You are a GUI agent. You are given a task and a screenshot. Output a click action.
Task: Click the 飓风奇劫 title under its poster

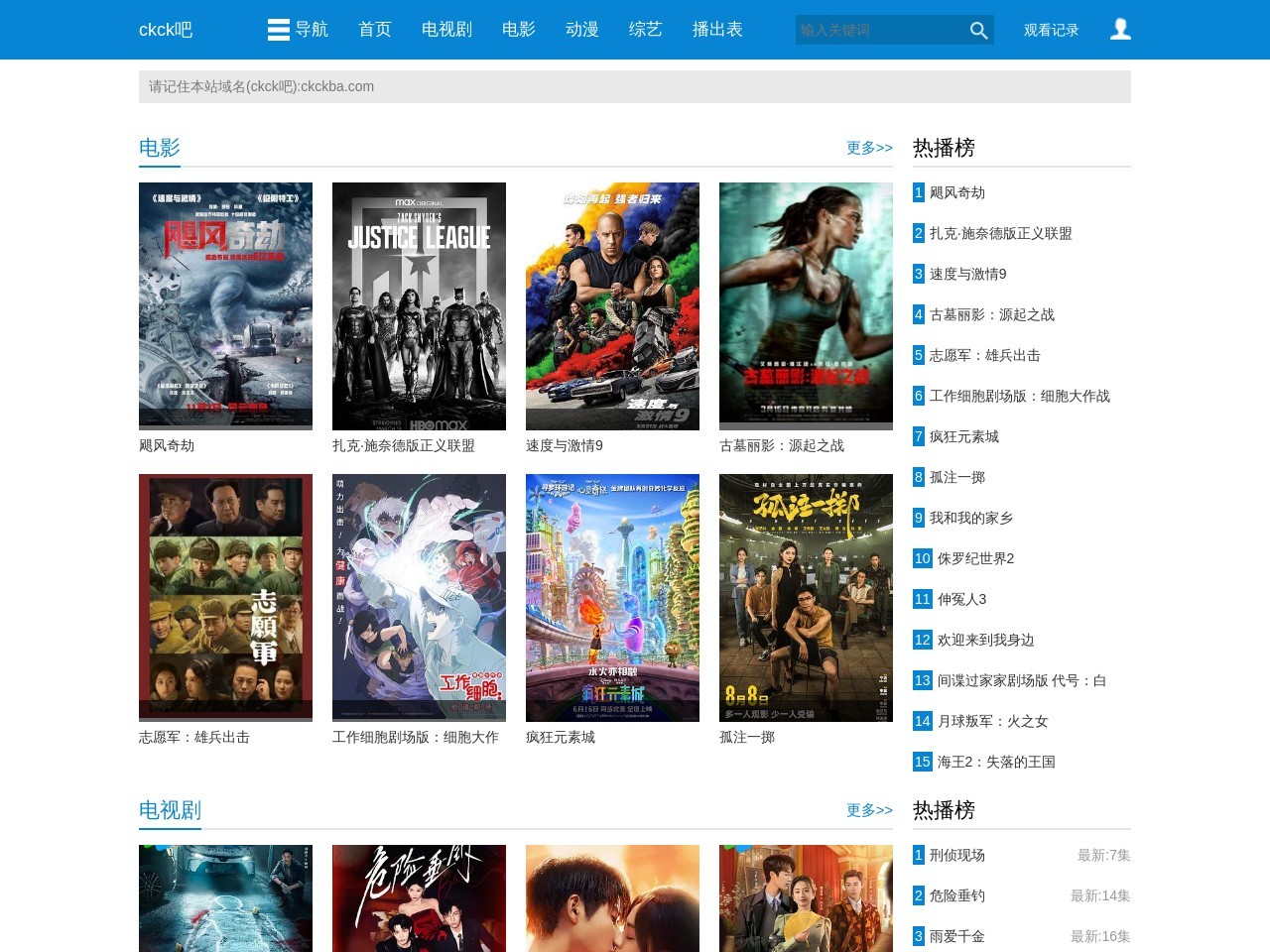pos(167,445)
